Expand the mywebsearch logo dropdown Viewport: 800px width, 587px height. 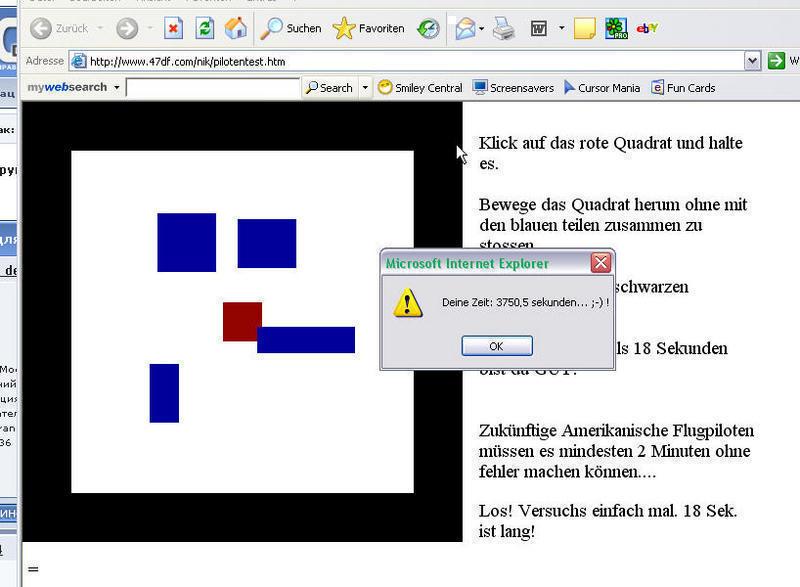117,88
